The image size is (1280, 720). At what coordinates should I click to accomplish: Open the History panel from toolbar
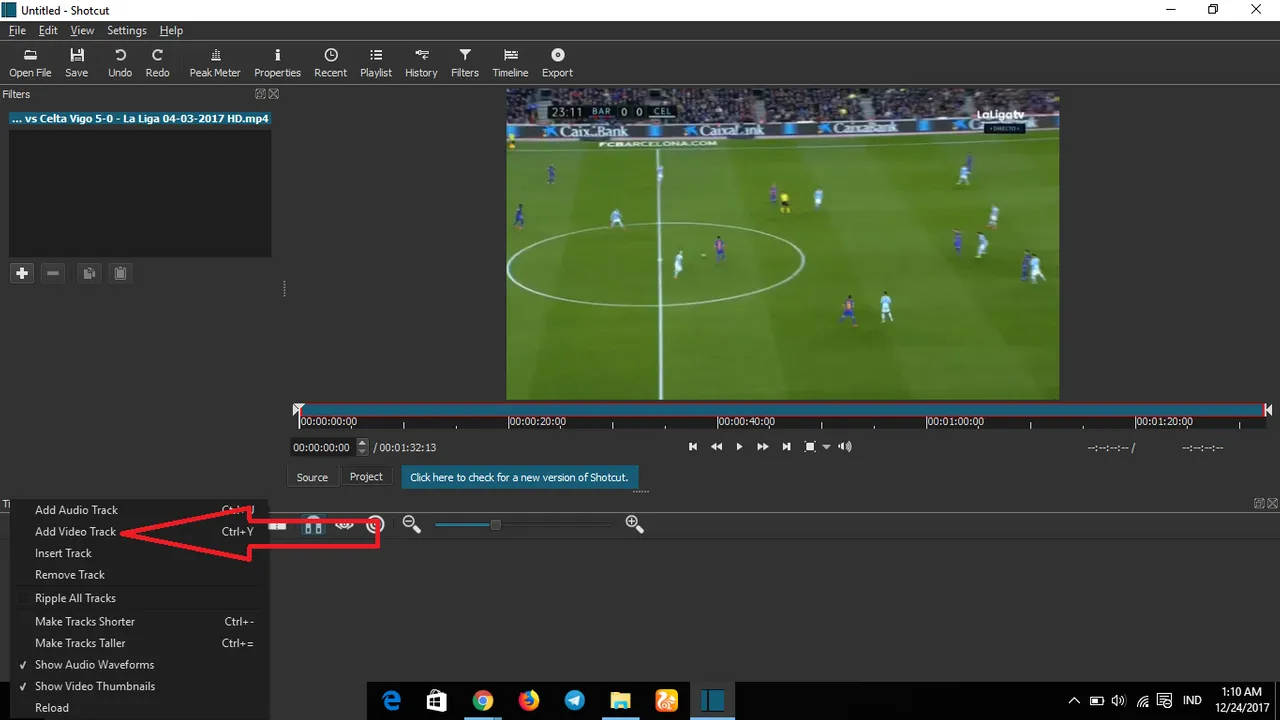[421, 63]
